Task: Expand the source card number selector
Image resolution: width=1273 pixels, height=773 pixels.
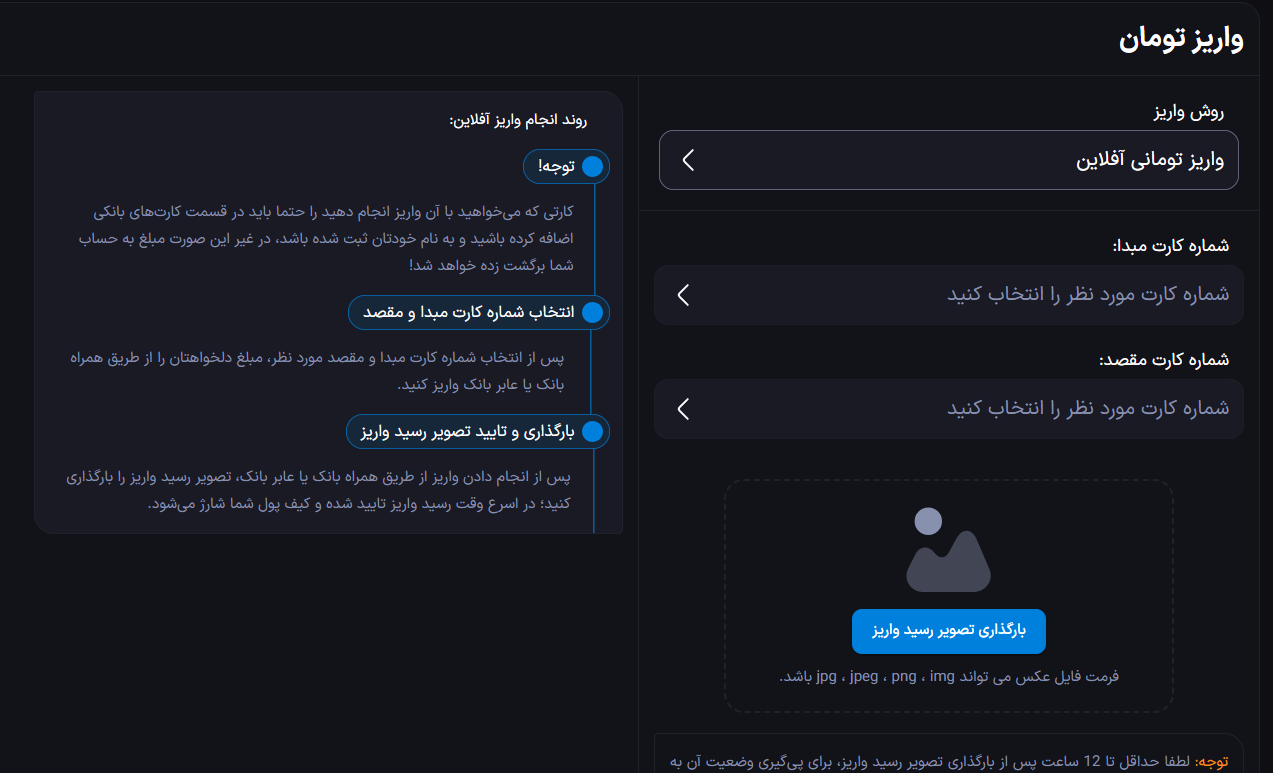Action: coord(948,295)
